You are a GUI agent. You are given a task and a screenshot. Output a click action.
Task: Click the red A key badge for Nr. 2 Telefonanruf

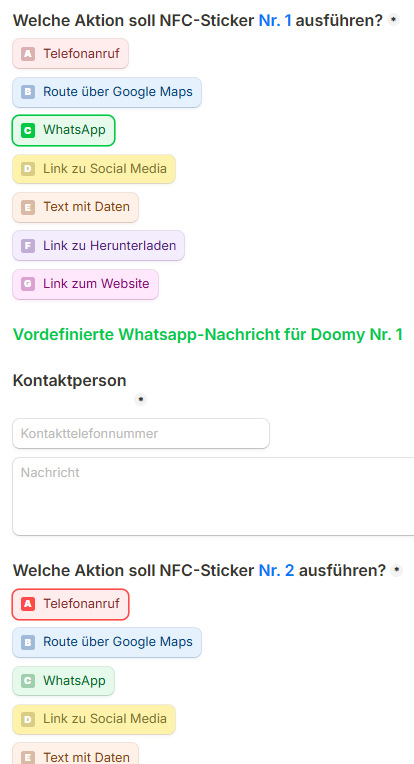(x=28, y=604)
